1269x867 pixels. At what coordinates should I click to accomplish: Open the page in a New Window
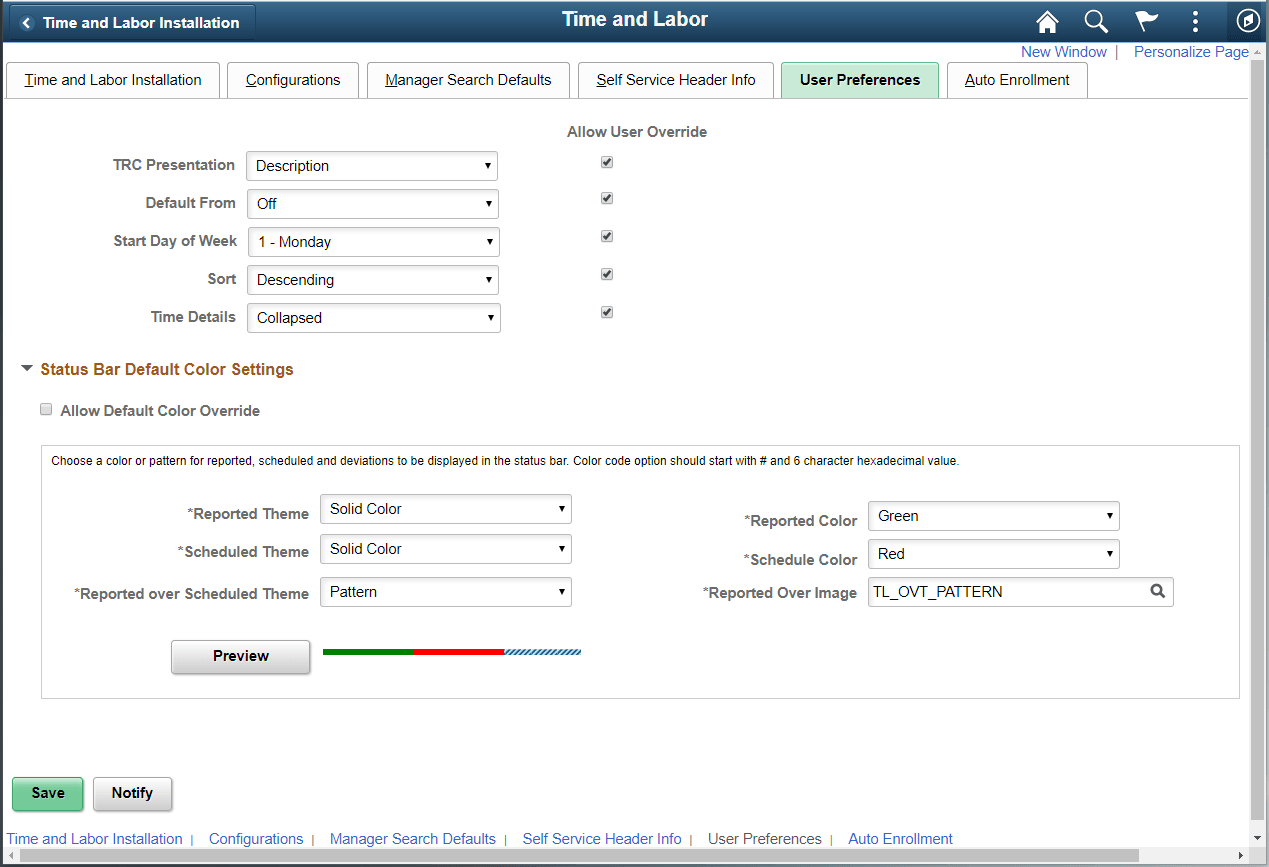[x=1063, y=51]
